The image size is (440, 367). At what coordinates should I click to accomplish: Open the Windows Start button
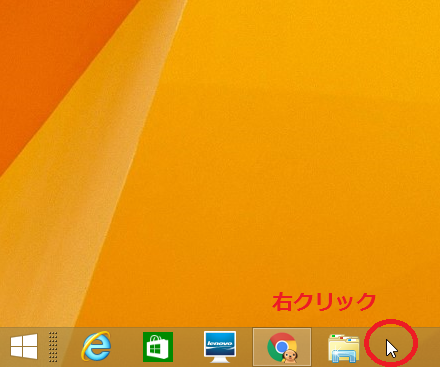pos(24,347)
